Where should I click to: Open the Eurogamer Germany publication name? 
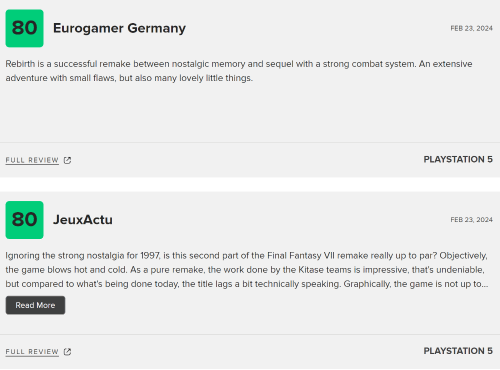[x=119, y=28]
